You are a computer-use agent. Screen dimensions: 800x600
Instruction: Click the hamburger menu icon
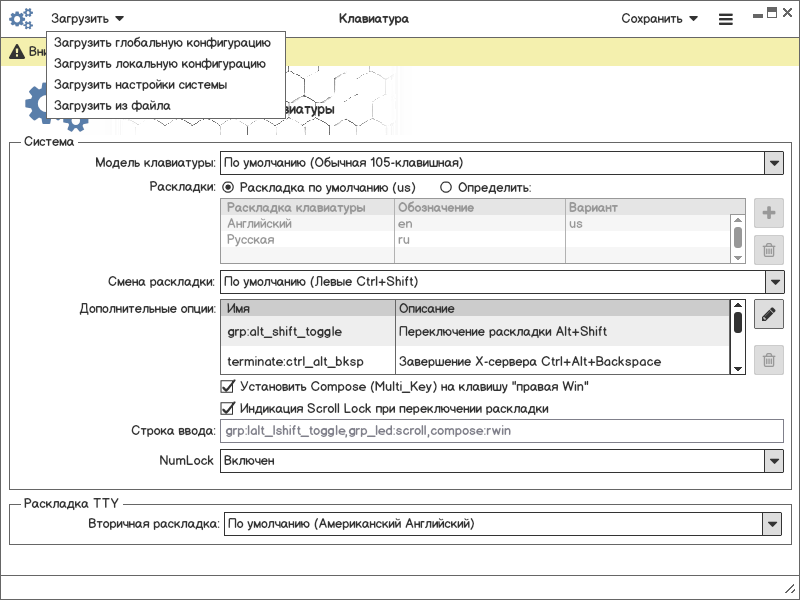coord(726,19)
